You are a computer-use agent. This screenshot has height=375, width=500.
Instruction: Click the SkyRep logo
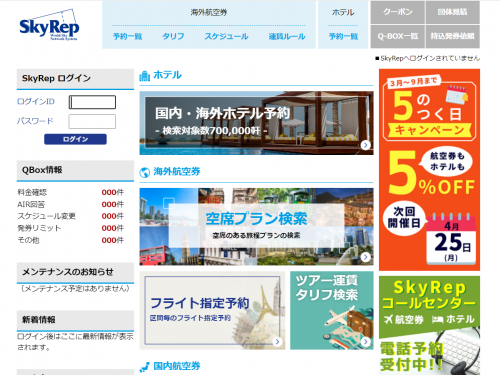49,26
